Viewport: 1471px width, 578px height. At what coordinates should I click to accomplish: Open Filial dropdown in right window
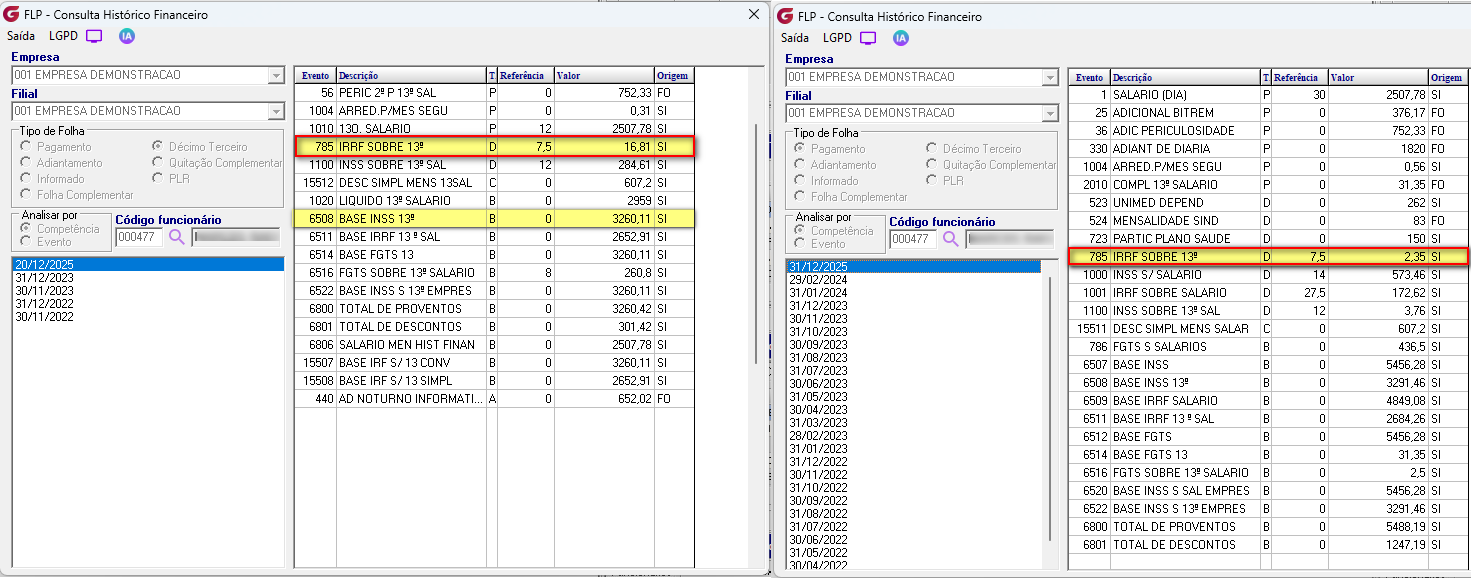coord(1050,113)
